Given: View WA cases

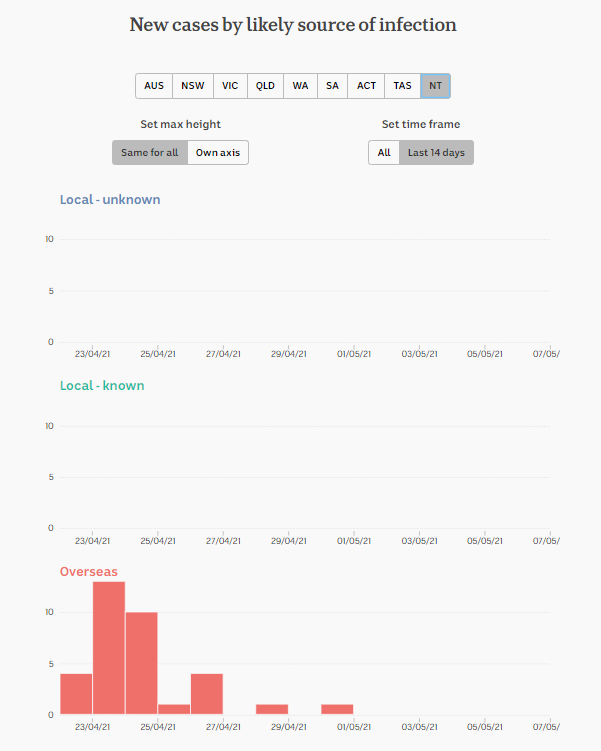Looking at the screenshot, I should [300, 86].
